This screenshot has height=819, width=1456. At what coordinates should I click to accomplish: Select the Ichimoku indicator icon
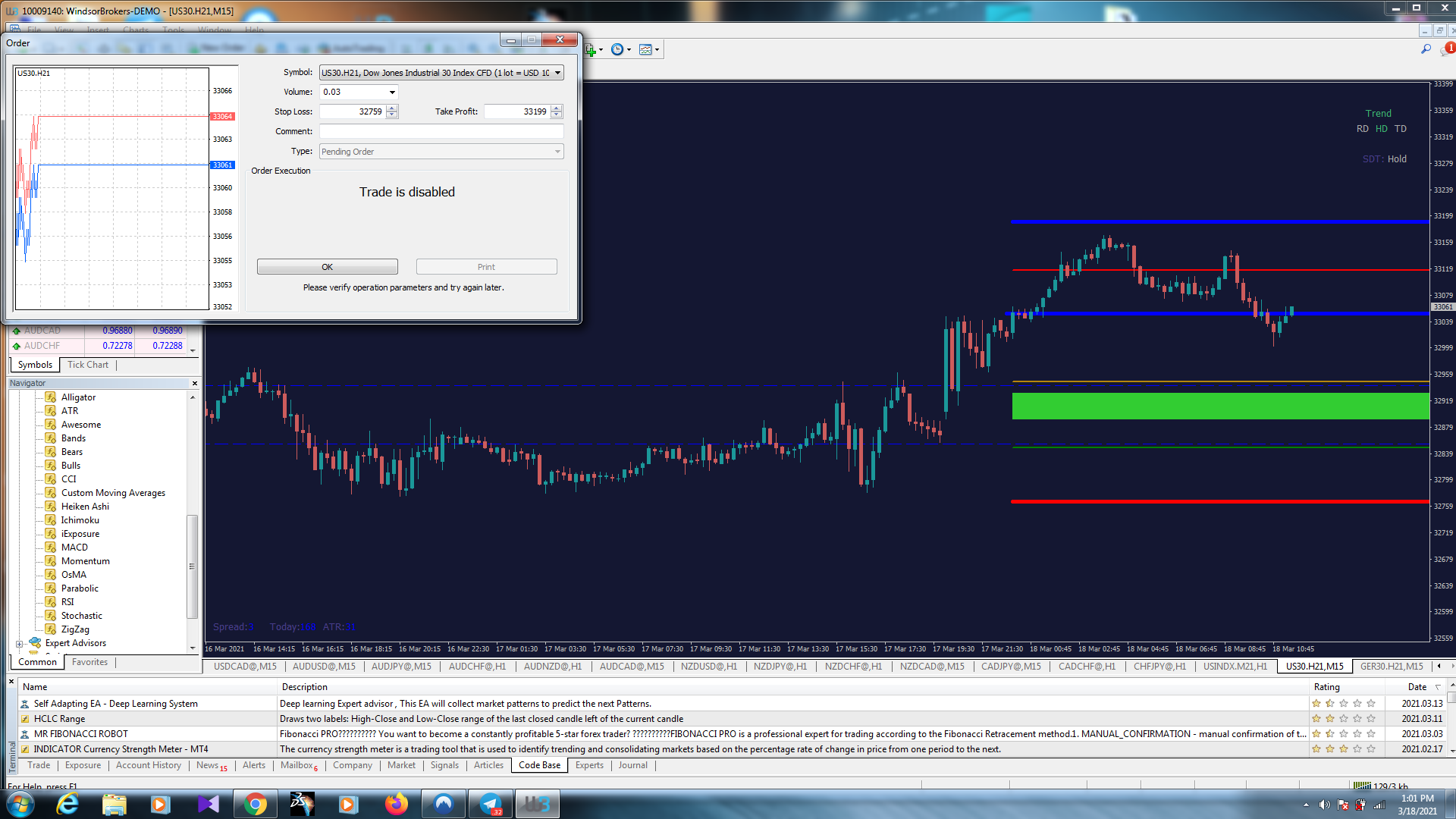tap(51, 520)
